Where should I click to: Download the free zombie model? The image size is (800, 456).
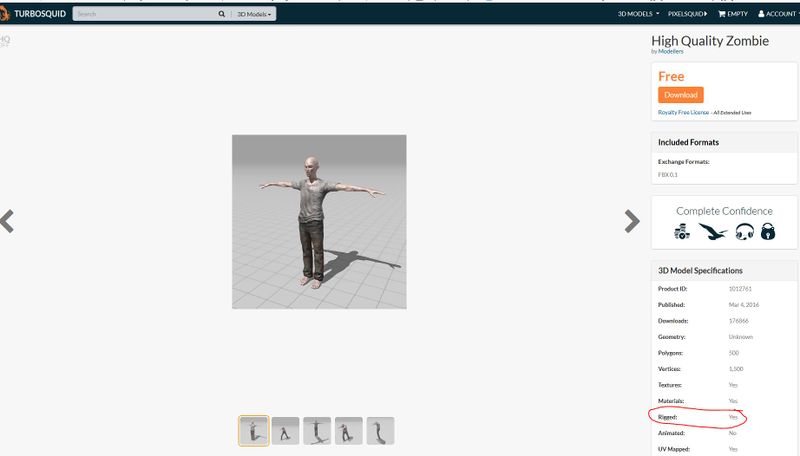pyautogui.click(x=681, y=95)
